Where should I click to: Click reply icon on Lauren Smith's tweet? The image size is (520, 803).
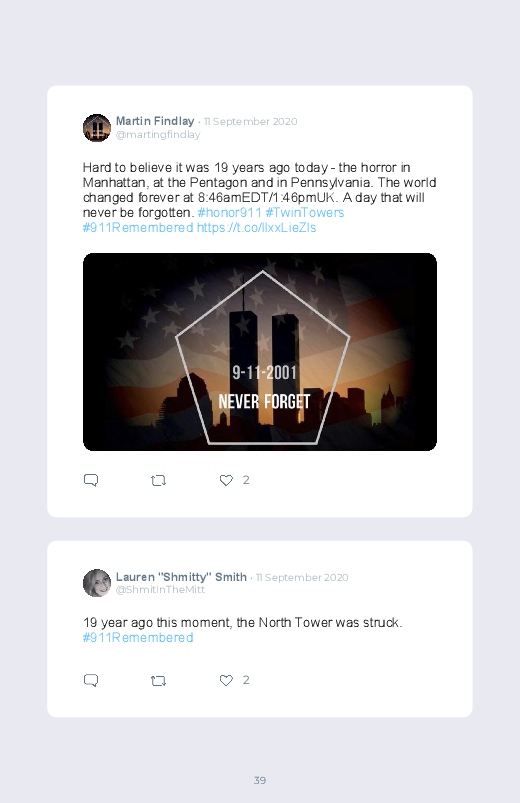tap(91, 680)
